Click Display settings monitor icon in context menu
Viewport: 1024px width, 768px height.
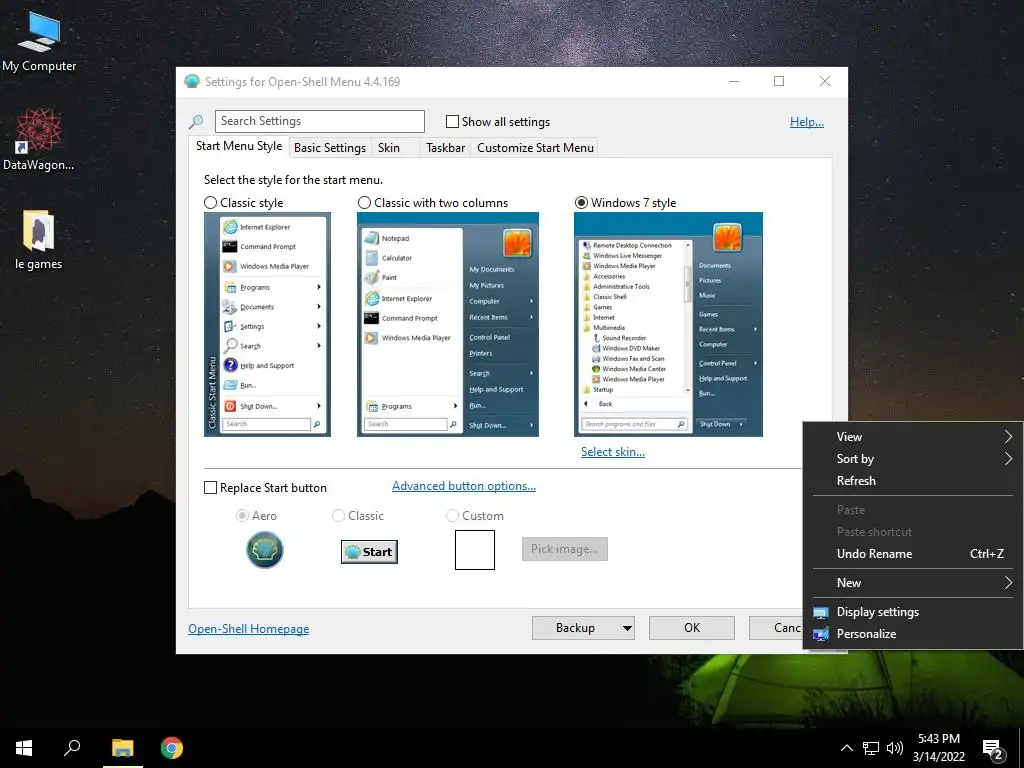click(821, 613)
